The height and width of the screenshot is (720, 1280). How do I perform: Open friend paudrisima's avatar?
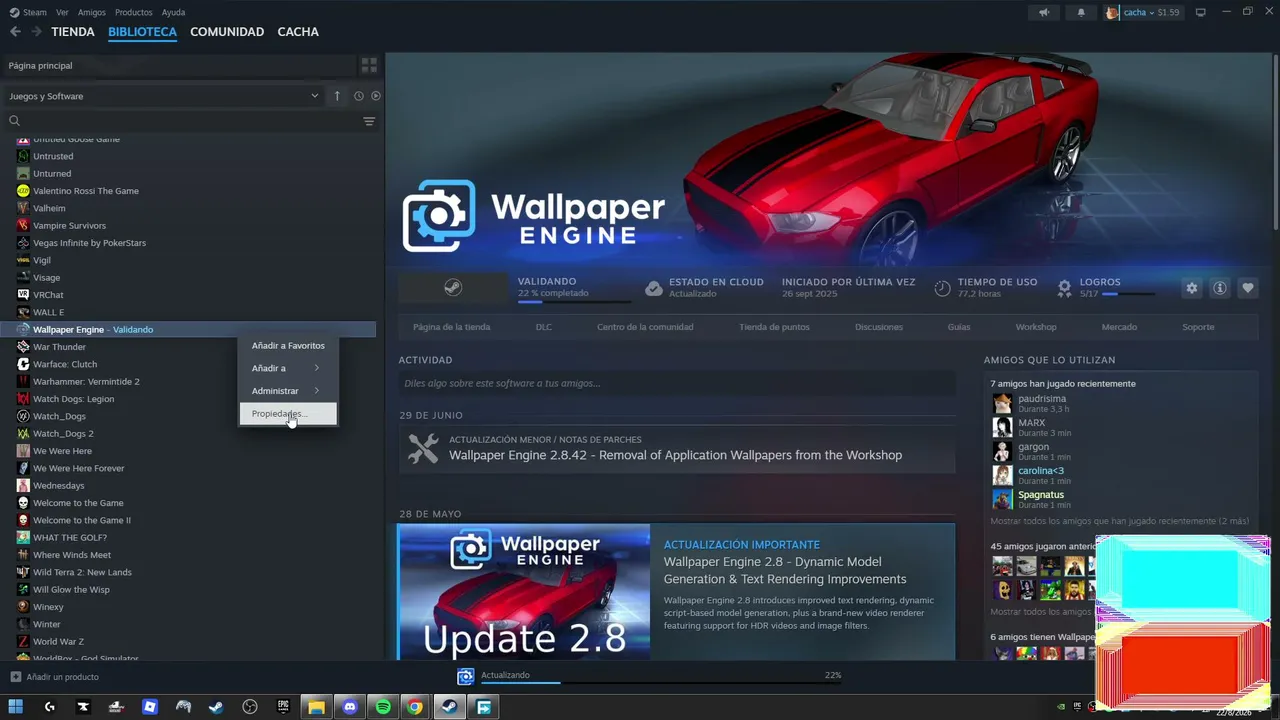pos(1002,403)
